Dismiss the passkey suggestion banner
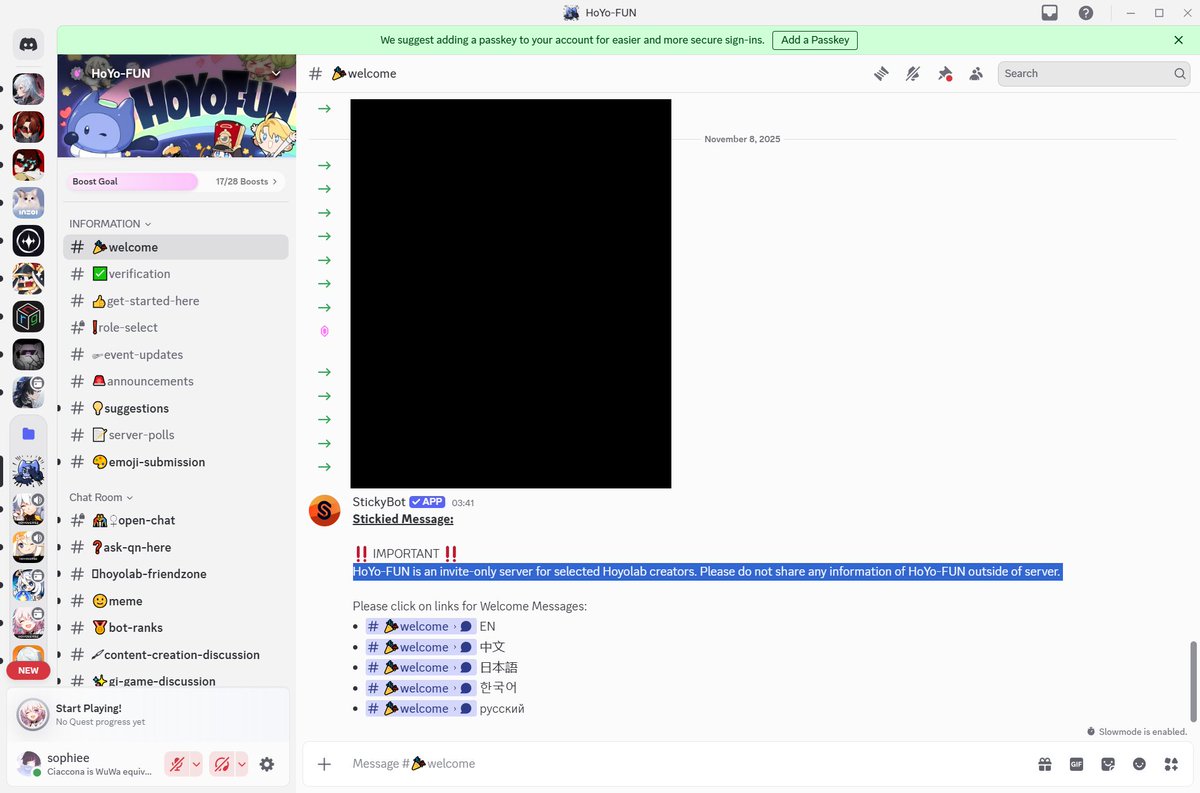 point(1178,40)
